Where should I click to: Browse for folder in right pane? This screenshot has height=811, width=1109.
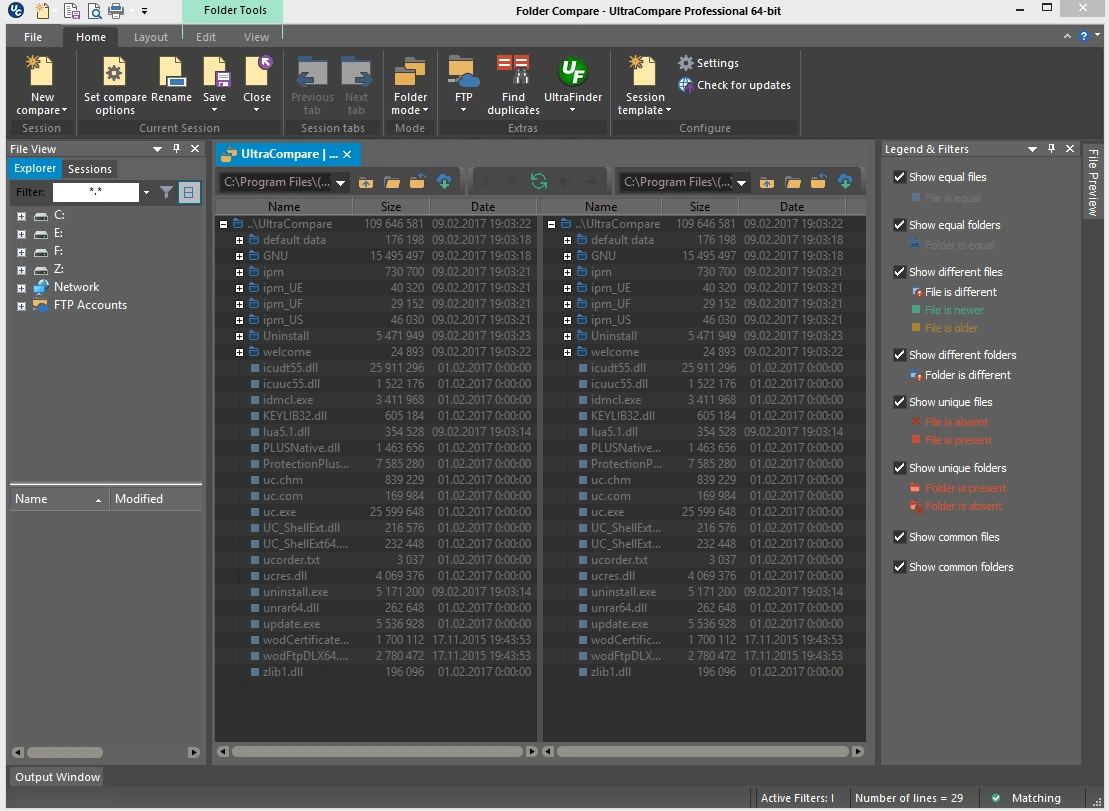point(793,182)
